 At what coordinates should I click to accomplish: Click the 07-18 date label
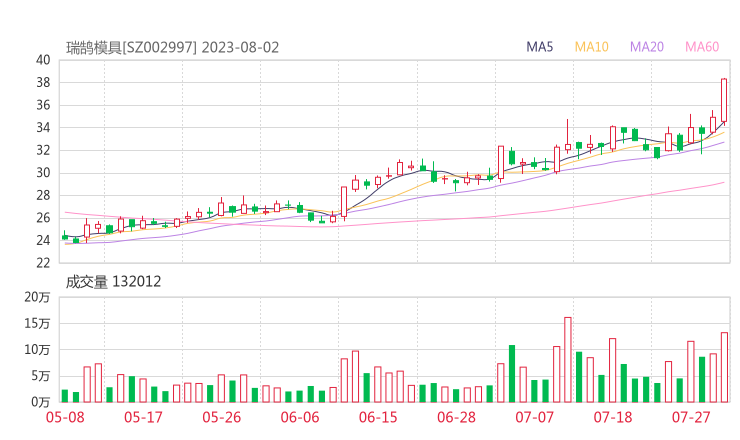[613, 417]
